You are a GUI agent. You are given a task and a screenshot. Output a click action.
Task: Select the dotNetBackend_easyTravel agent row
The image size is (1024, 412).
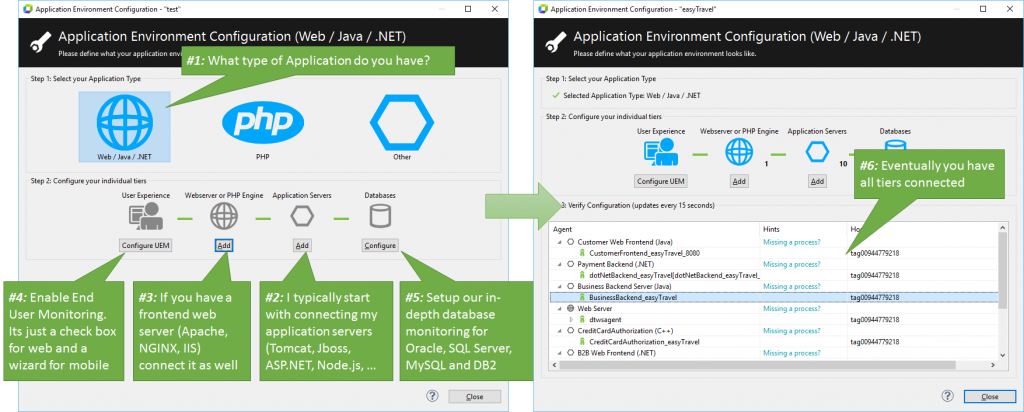[775, 275]
